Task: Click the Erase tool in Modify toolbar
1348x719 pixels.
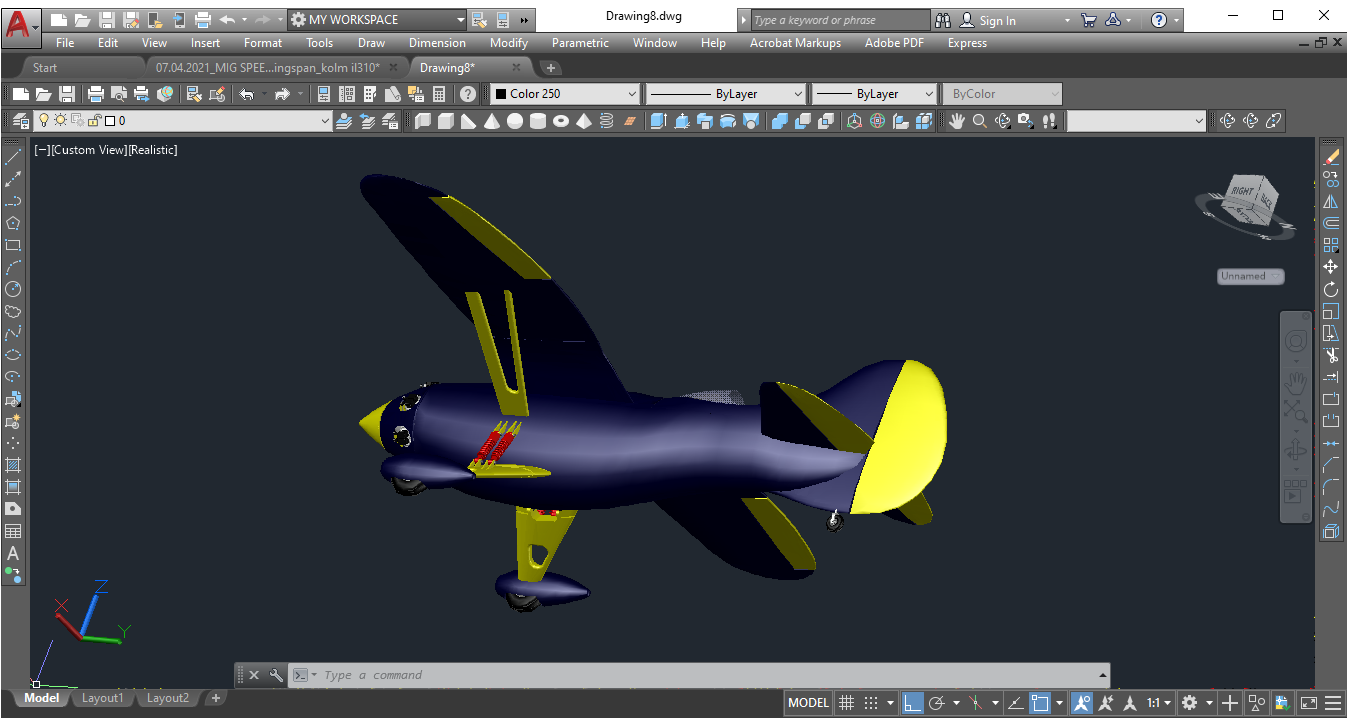Action: pyautogui.click(x=1331, y=157)
